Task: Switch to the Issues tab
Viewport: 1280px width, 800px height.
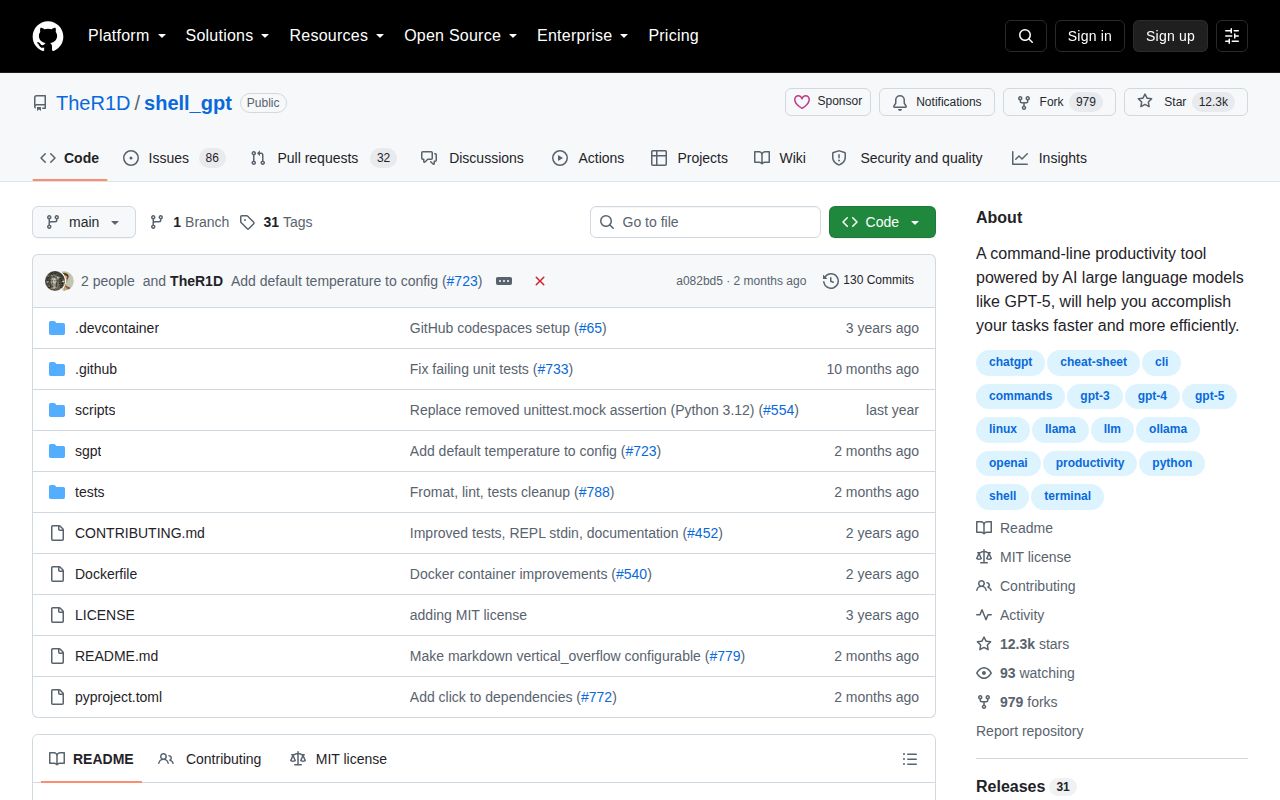Action: [174, 158]
